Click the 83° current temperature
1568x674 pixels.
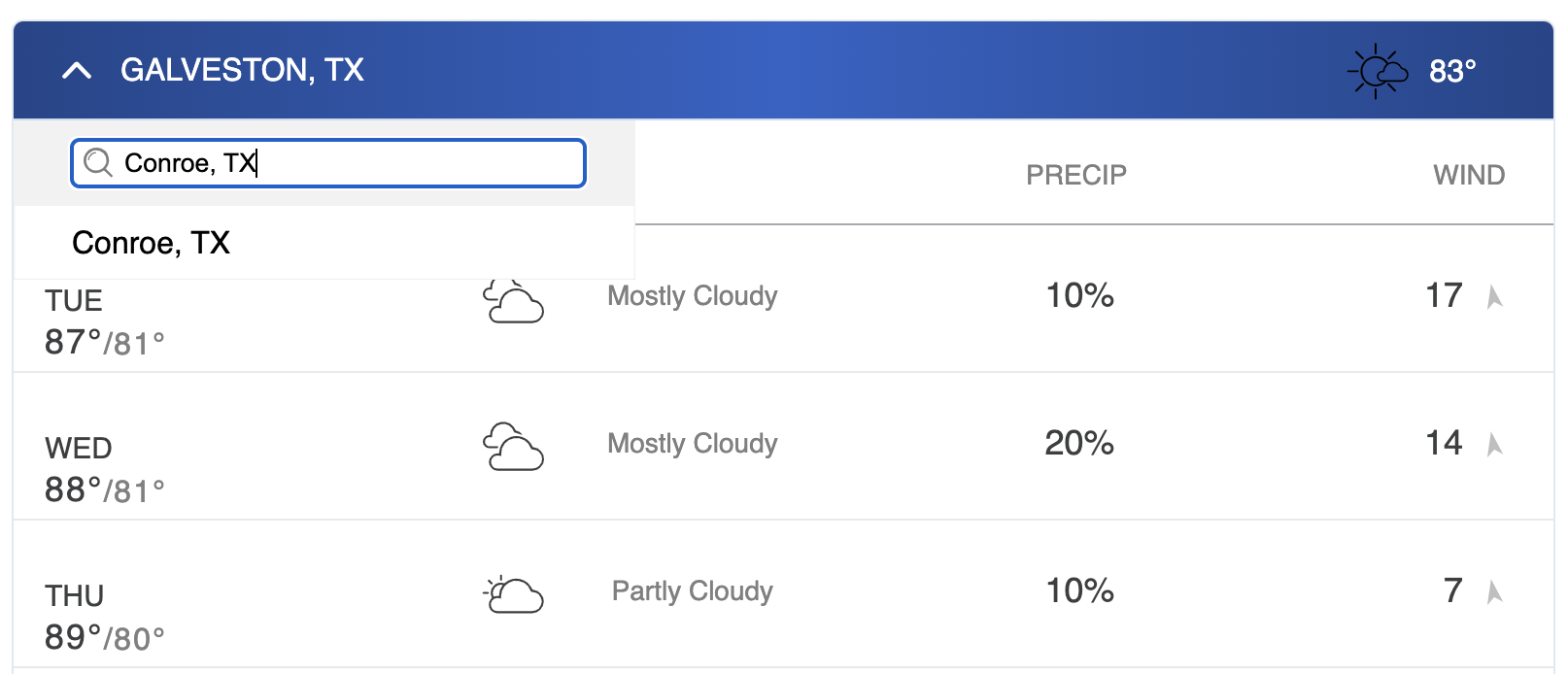click(x=1452, y=71)
